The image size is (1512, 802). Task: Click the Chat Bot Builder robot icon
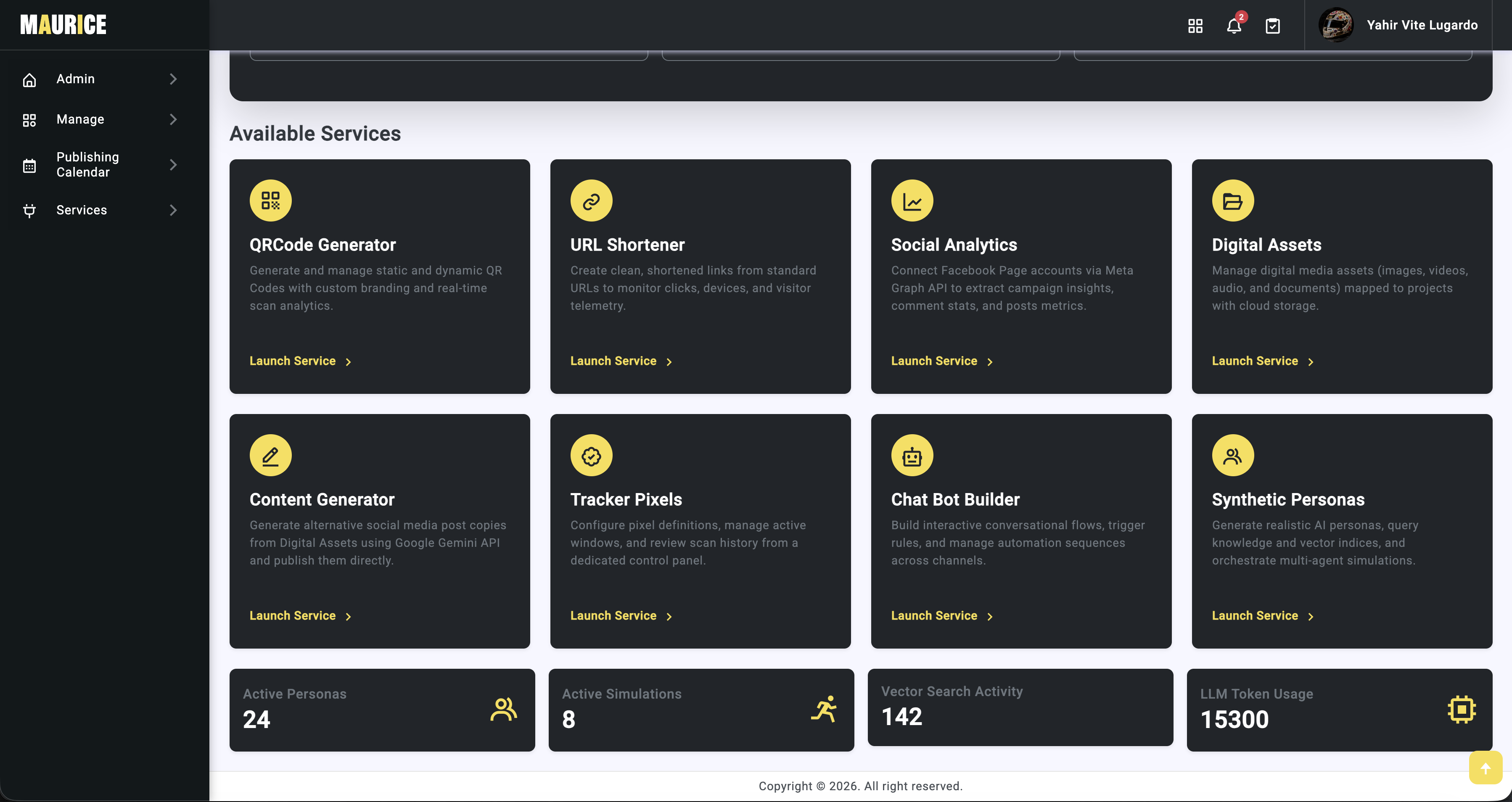(x=912, y=455)
